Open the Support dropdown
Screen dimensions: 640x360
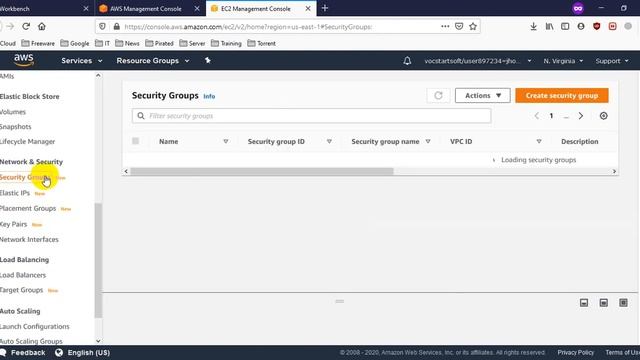(x=611, y=61)
